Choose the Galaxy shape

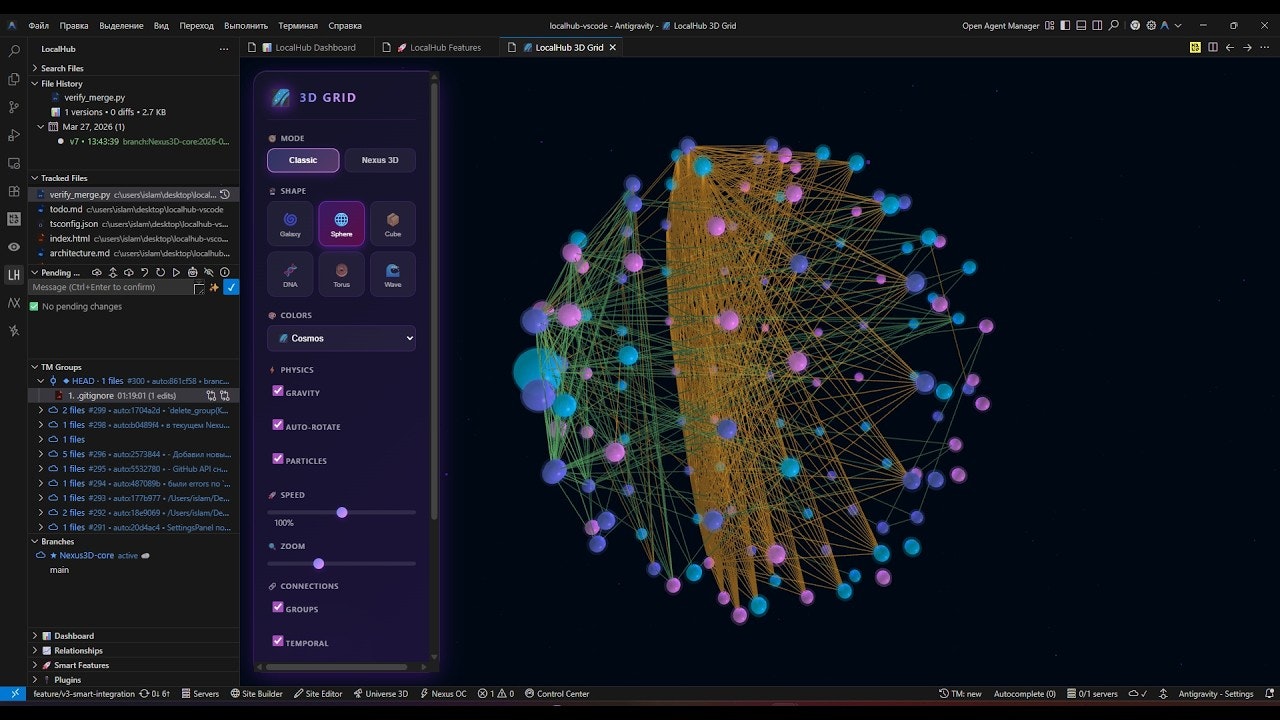coord(290,223)
